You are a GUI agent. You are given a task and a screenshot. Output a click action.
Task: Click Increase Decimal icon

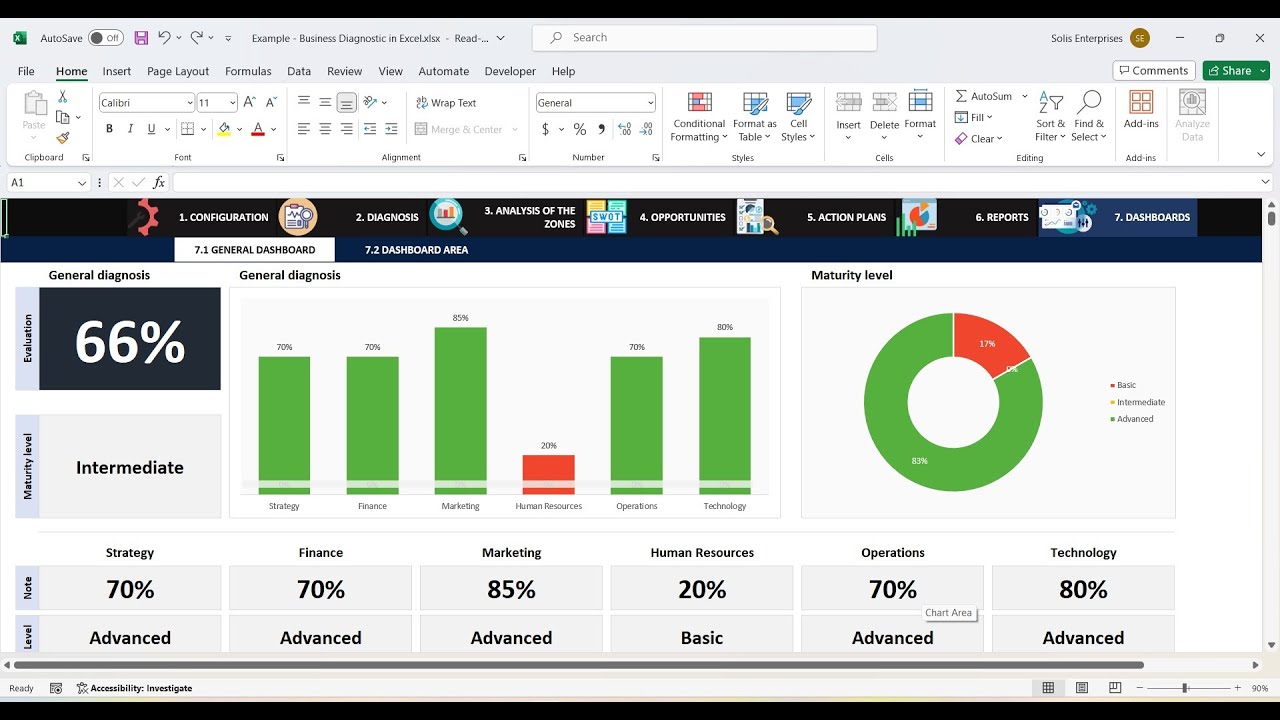tap(625, 129)
